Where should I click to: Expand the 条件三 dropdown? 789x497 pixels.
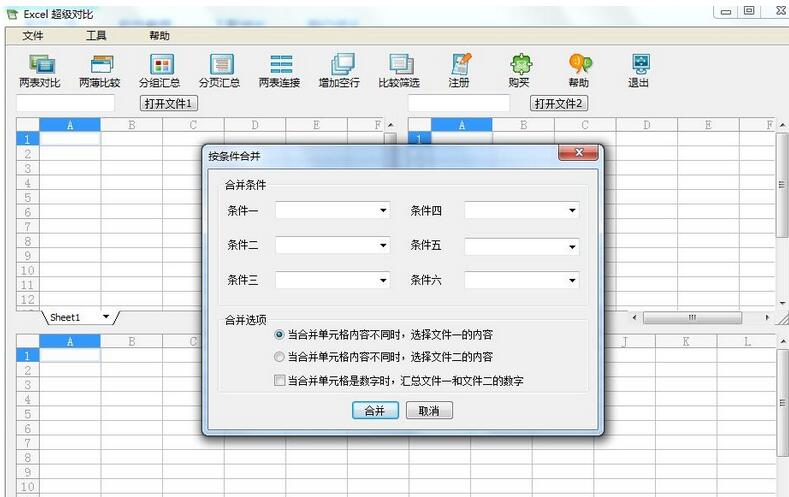pos(383,280)
